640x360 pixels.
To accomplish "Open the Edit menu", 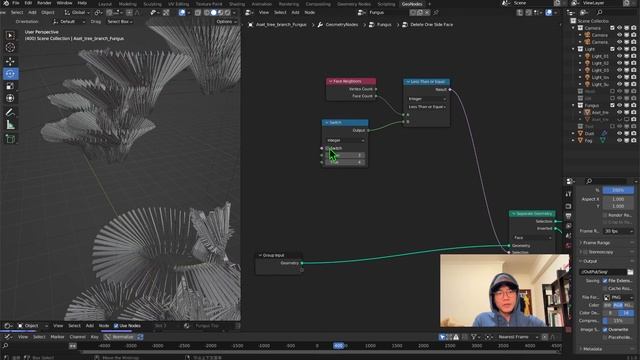I will click(28, 3).
